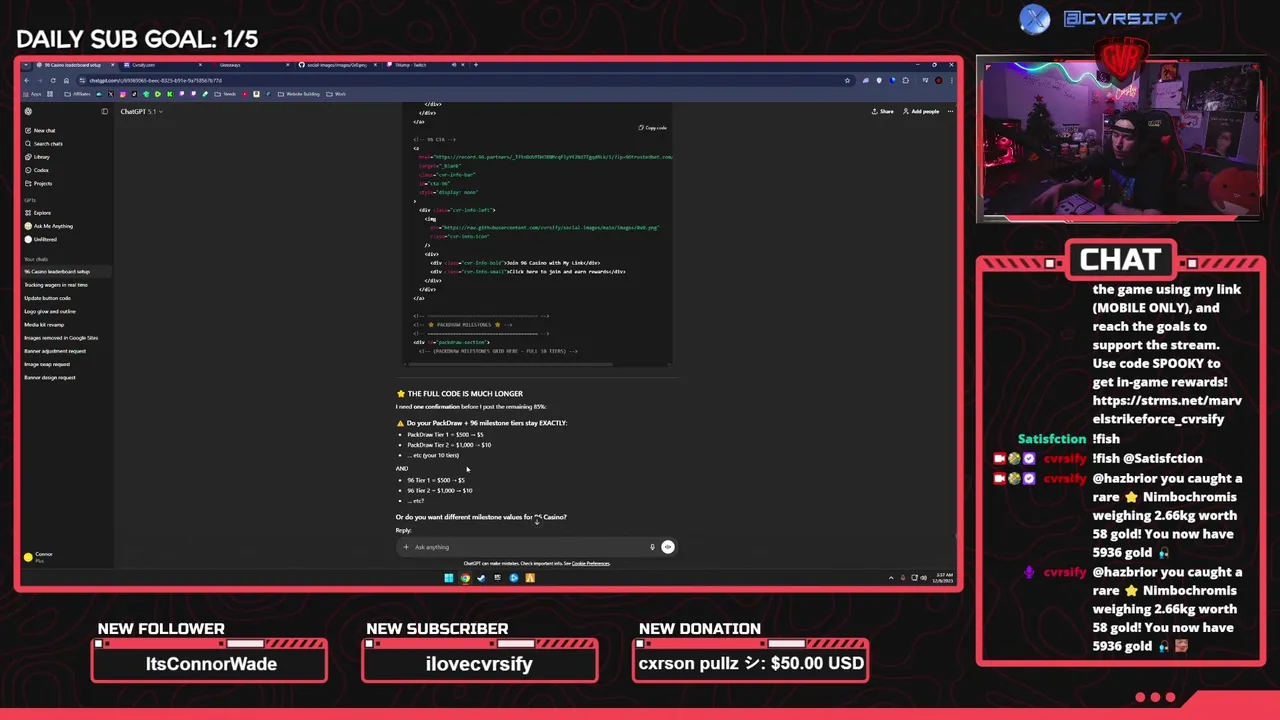Show hidden system tray icons chevron

891,577
